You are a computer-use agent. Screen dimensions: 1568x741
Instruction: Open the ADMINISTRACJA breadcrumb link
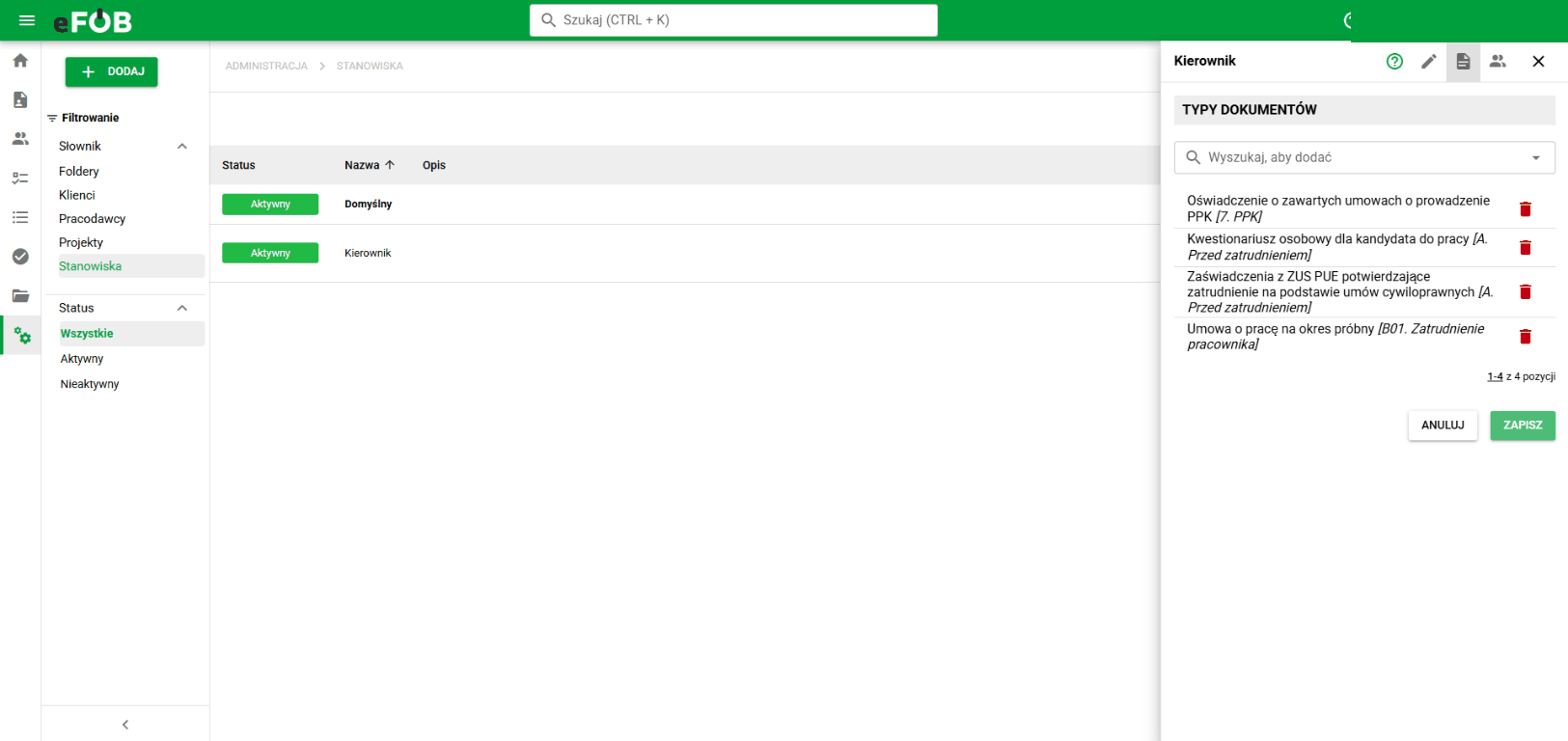[x=266, y=67]
